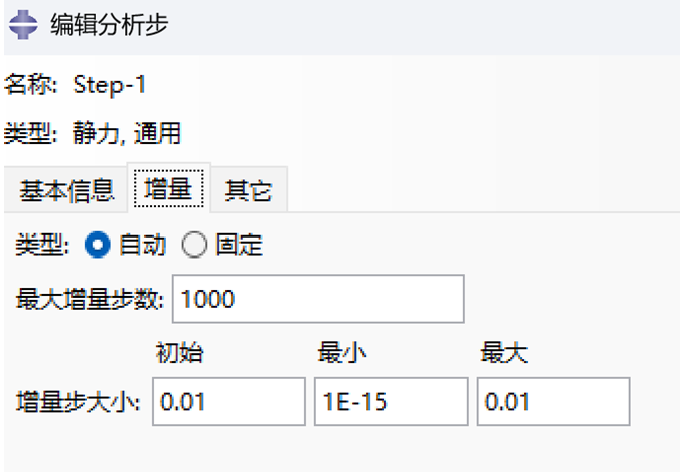Click the 最大 column header

pyautogui.click(x=504, y=352)
